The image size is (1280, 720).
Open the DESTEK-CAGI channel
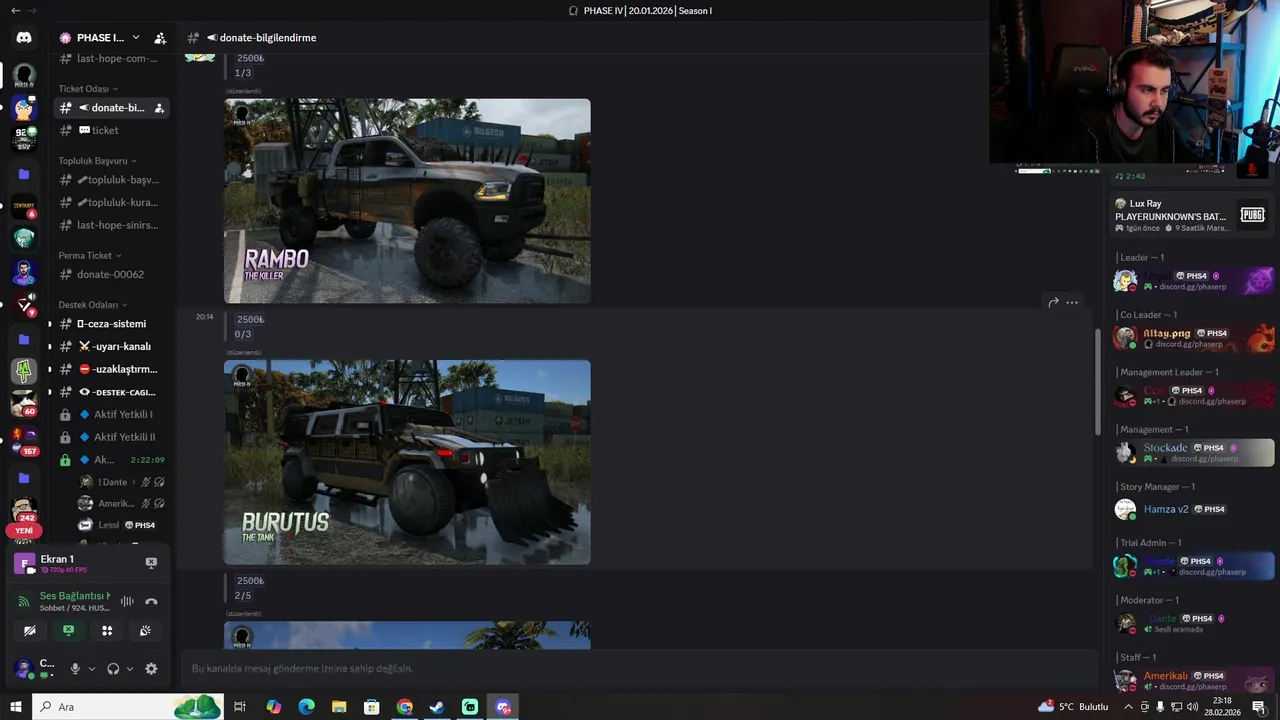click(111, 392)
